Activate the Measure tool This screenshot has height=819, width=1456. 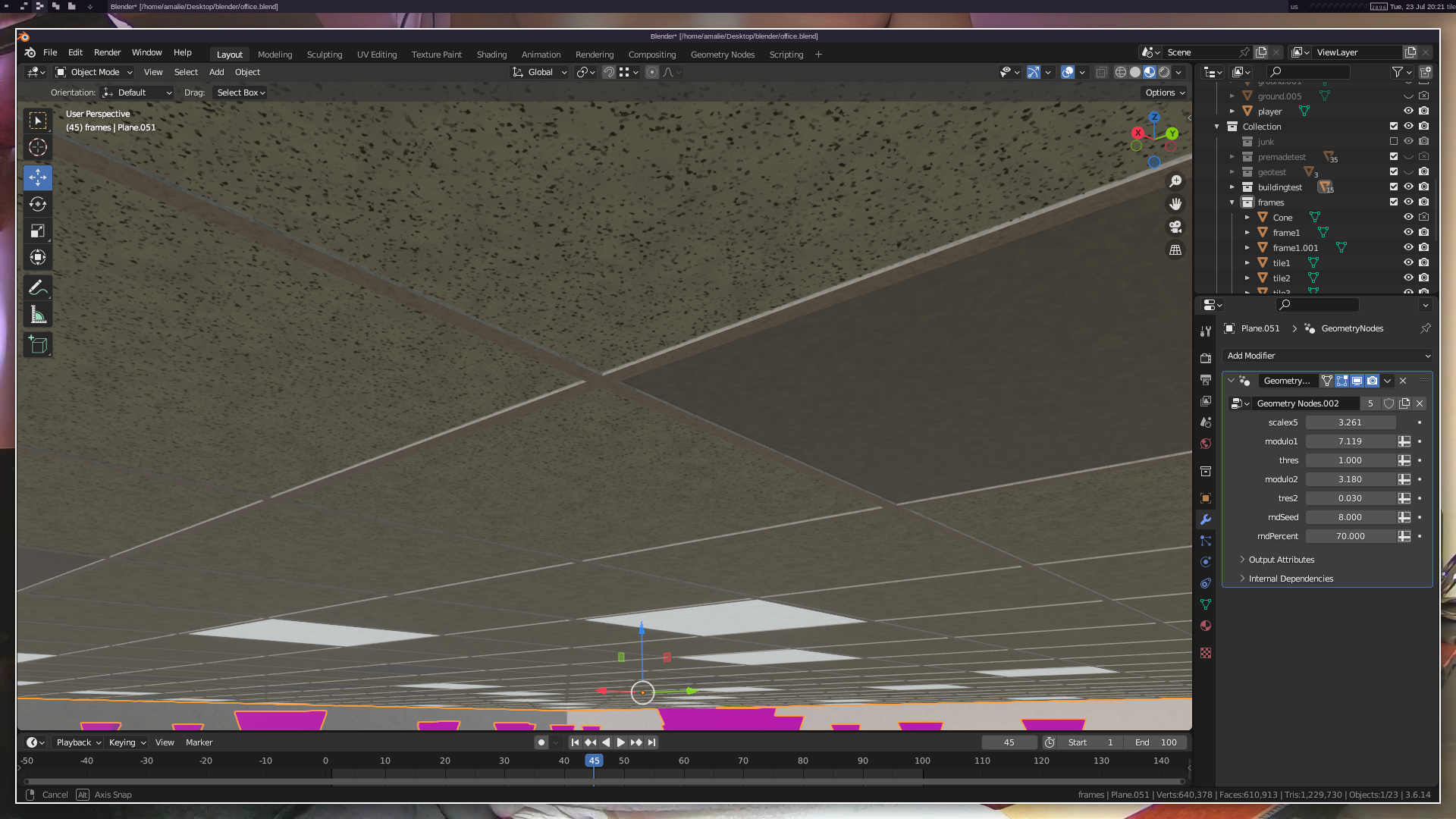(38, 315)
